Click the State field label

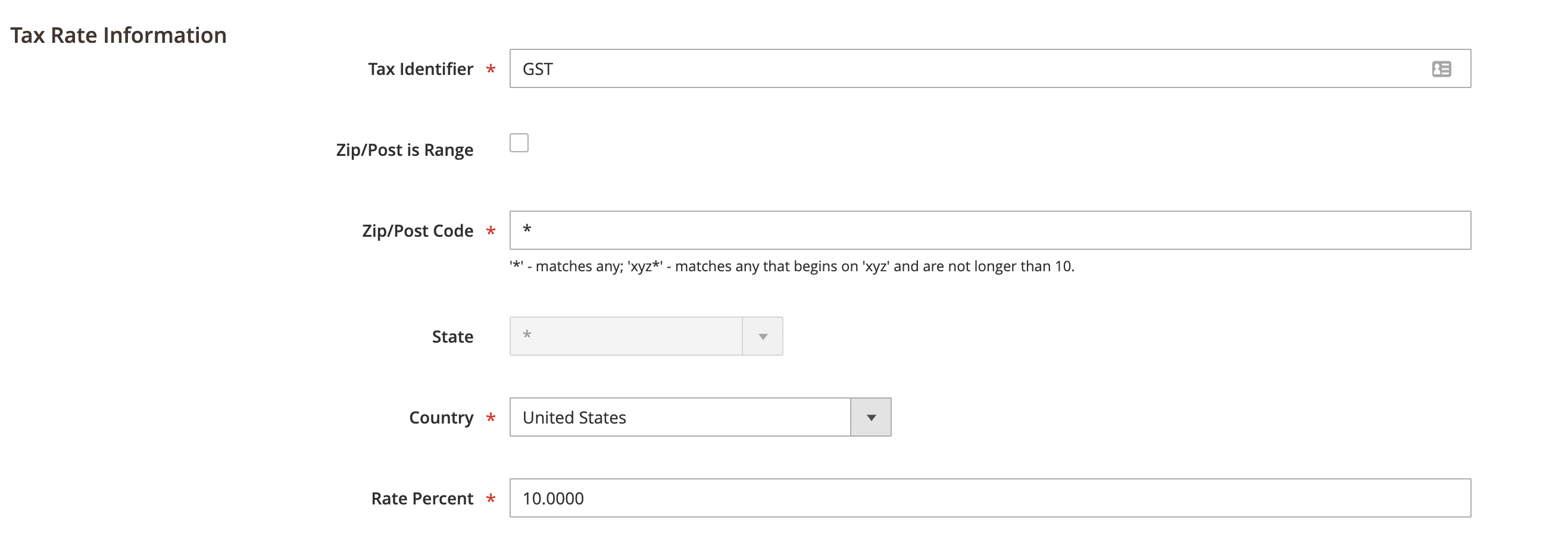tap(452, 337)
